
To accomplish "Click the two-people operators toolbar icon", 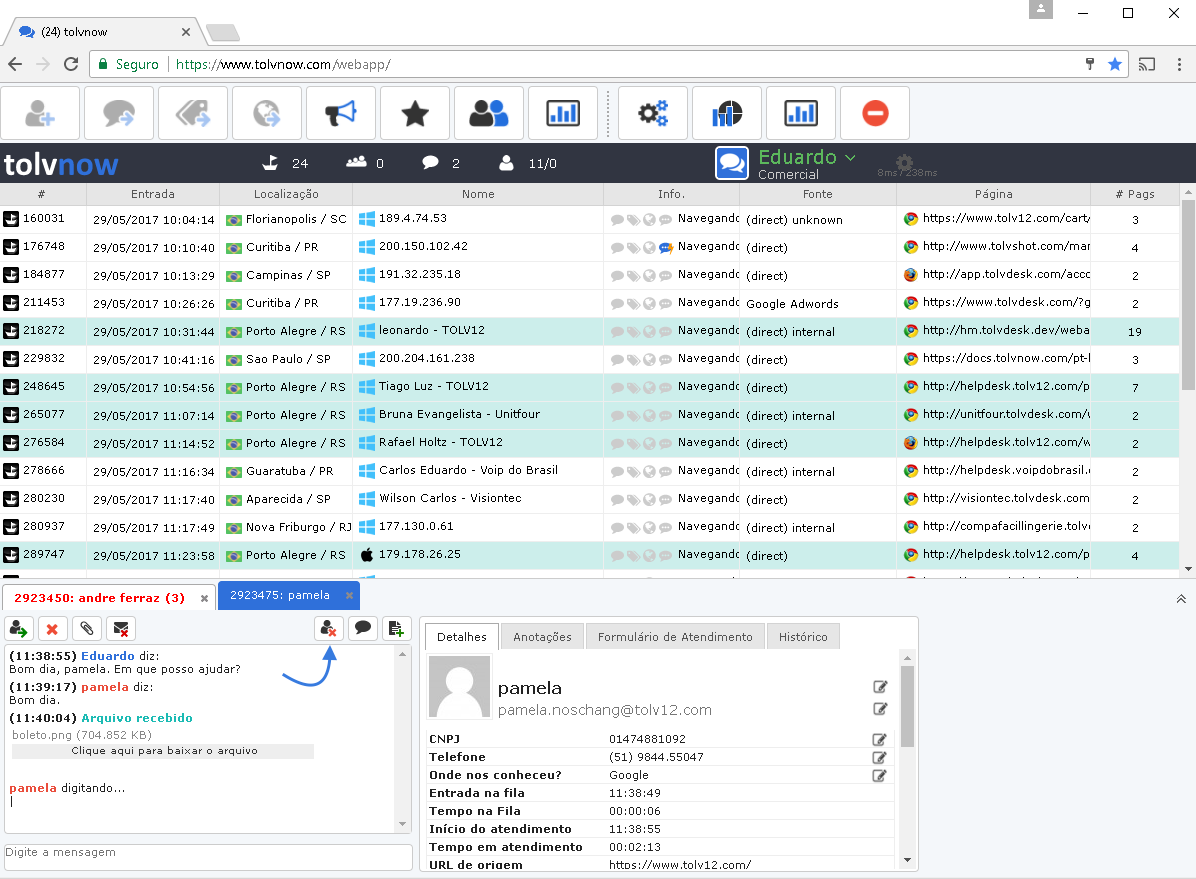I will [489, 114].
